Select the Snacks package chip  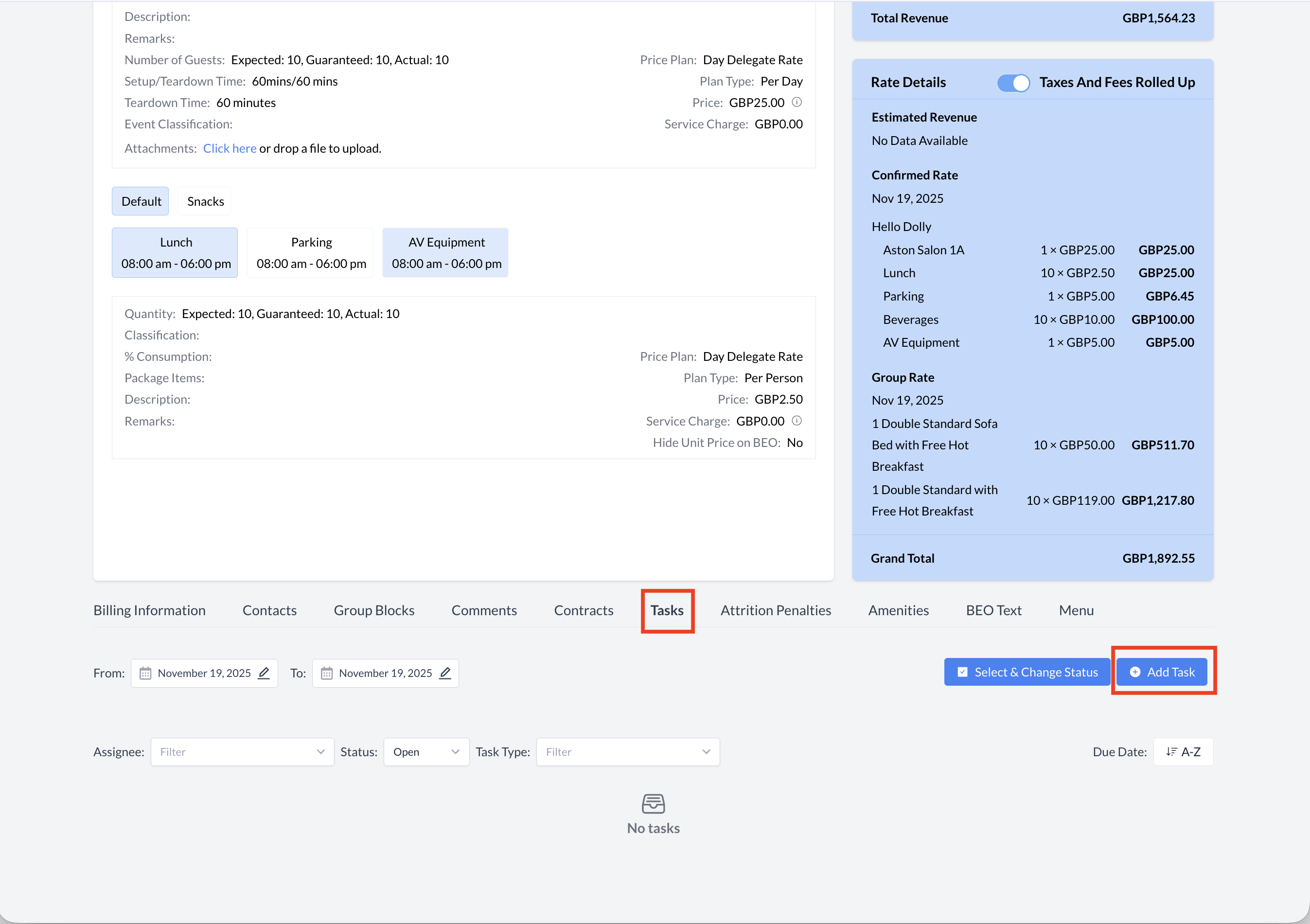pos(205,201)
